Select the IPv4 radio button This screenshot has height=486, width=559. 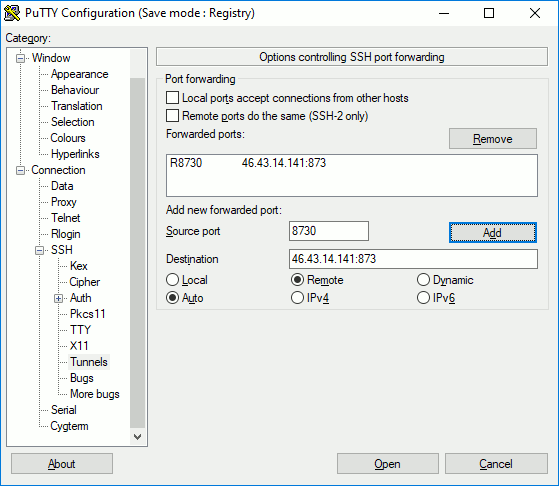pos(297,298)
